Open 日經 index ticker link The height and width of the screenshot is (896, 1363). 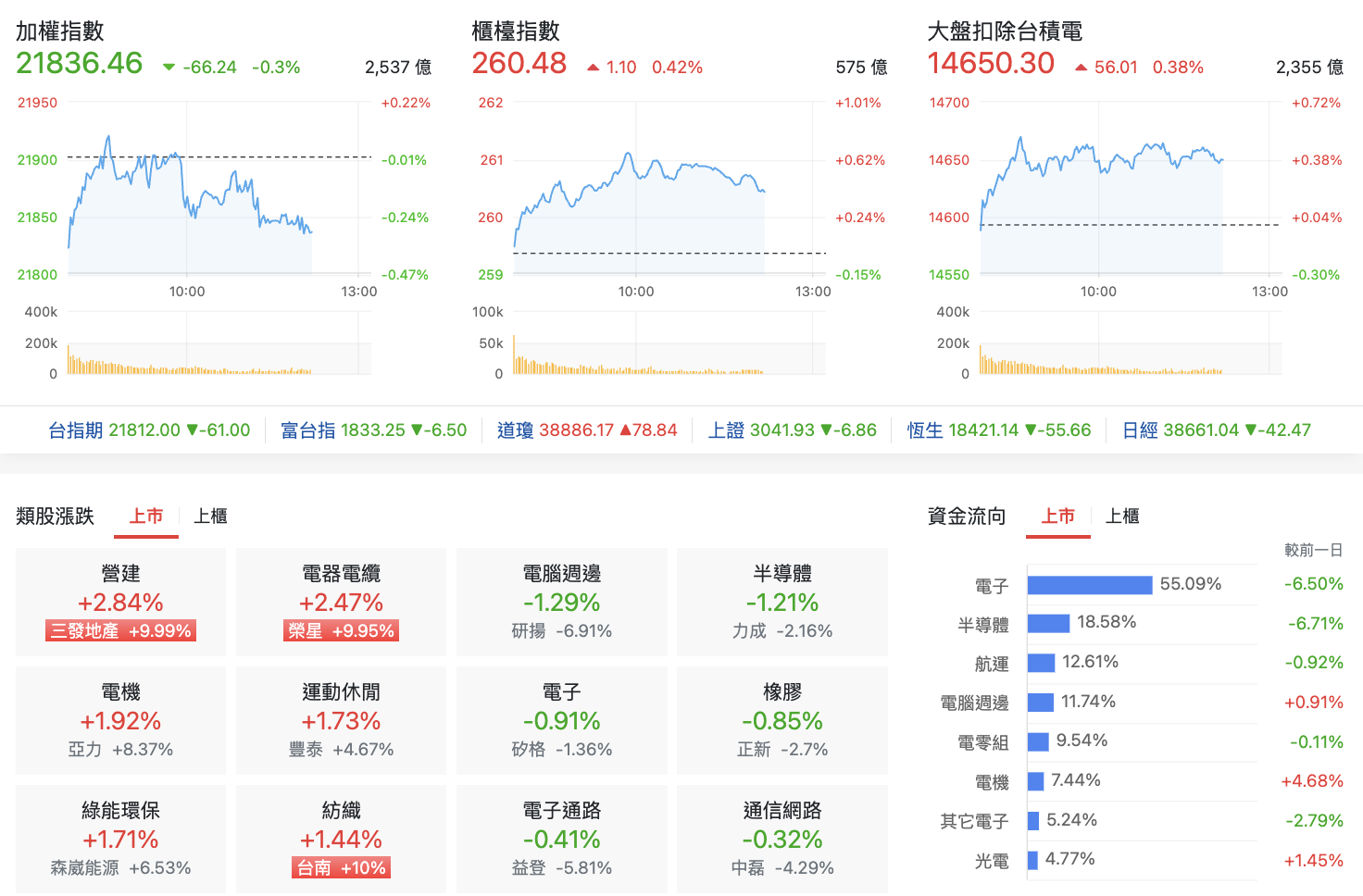pos(1217,430)
